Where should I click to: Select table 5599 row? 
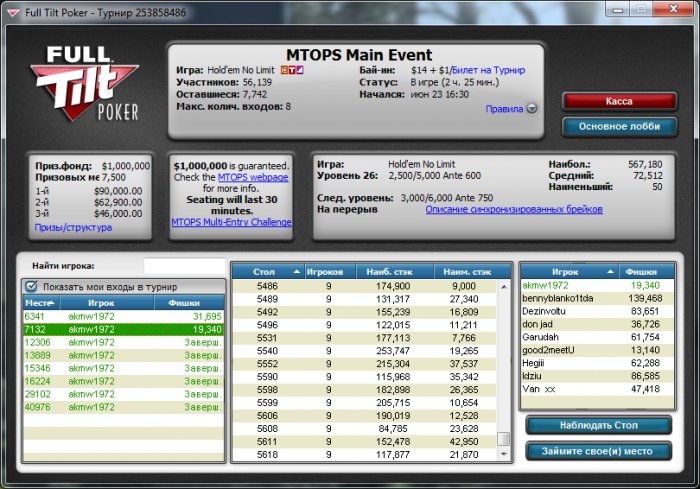365,402
